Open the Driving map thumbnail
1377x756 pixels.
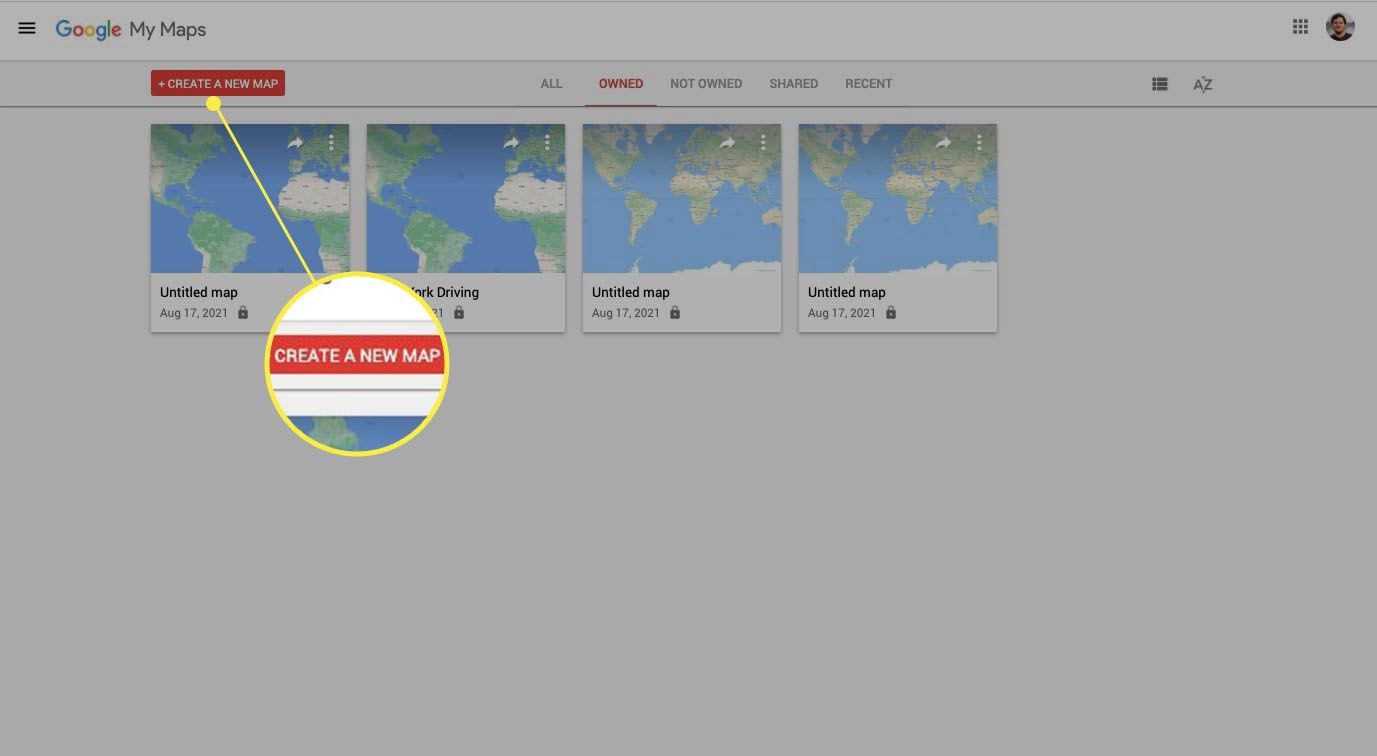pos(466,198)
